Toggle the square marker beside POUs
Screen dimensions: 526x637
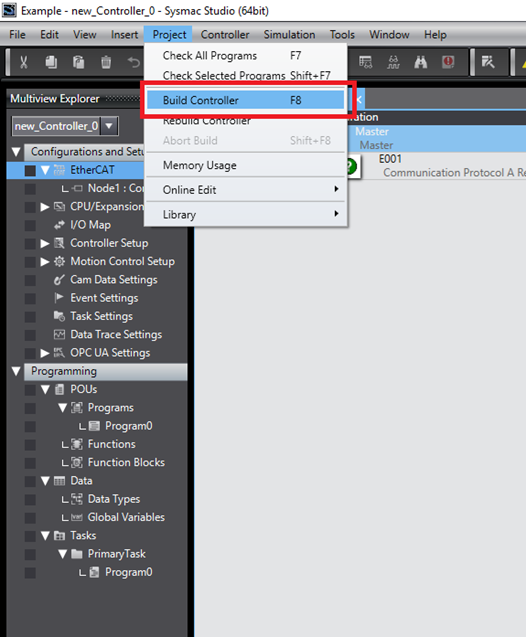pos(30,390)
